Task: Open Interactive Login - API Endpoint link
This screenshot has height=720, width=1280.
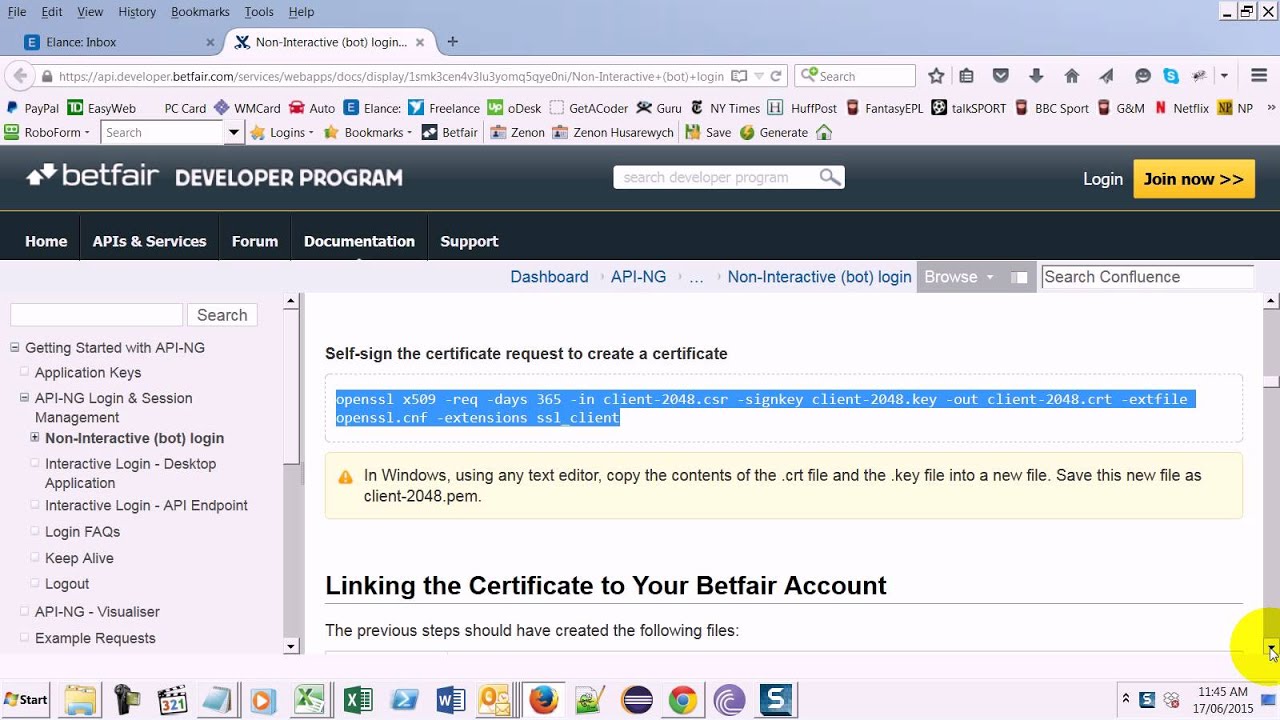Action: coord(146,506)
